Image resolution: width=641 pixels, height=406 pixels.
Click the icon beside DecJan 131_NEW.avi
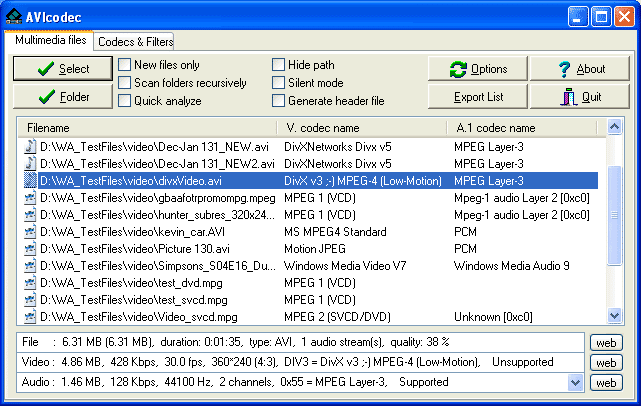[30, 147]
